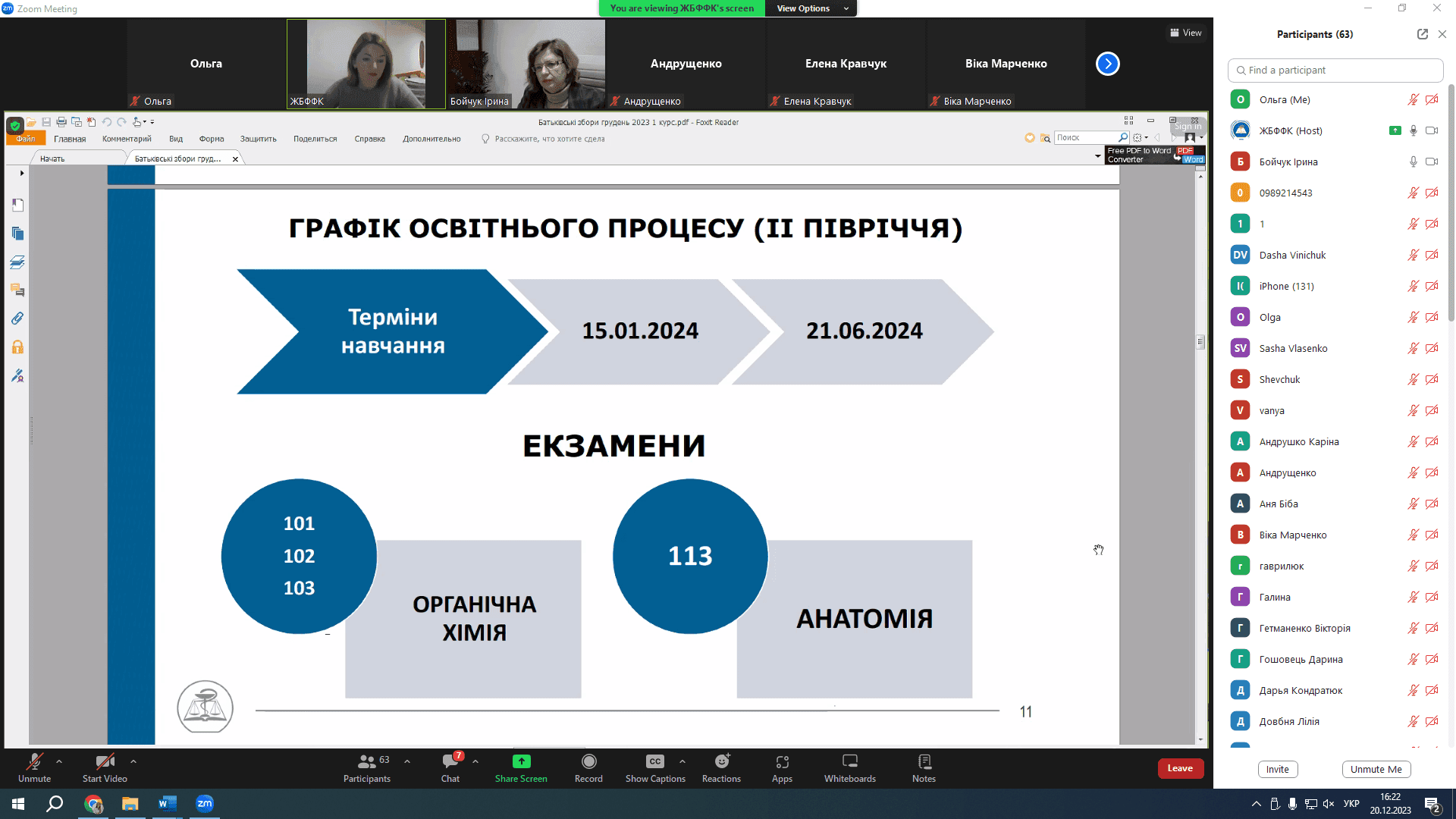
Task: Click the Find a participant search field
Action: [x=1335, y=70]
